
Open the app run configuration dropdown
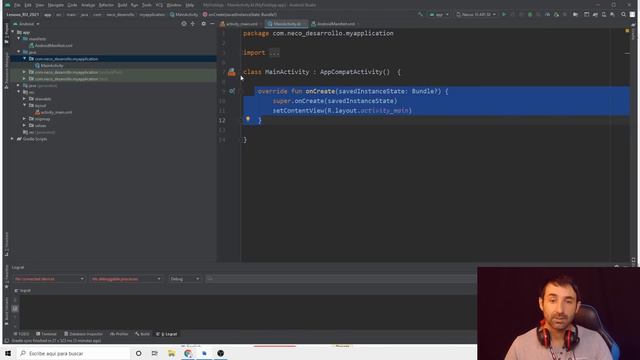[x=439, y=14]
